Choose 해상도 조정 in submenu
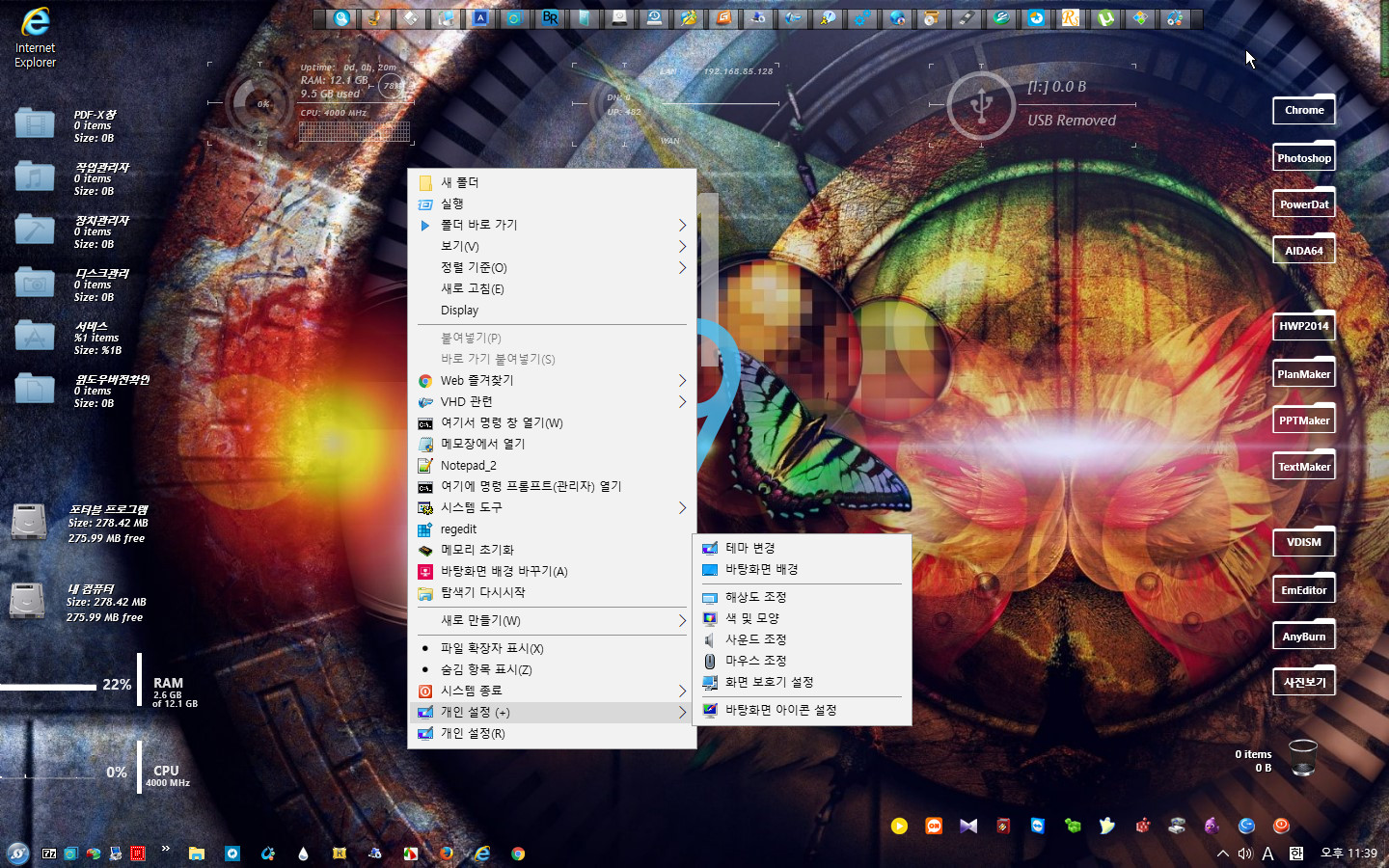Screen dimensions: 1389x868 (802, 597)
